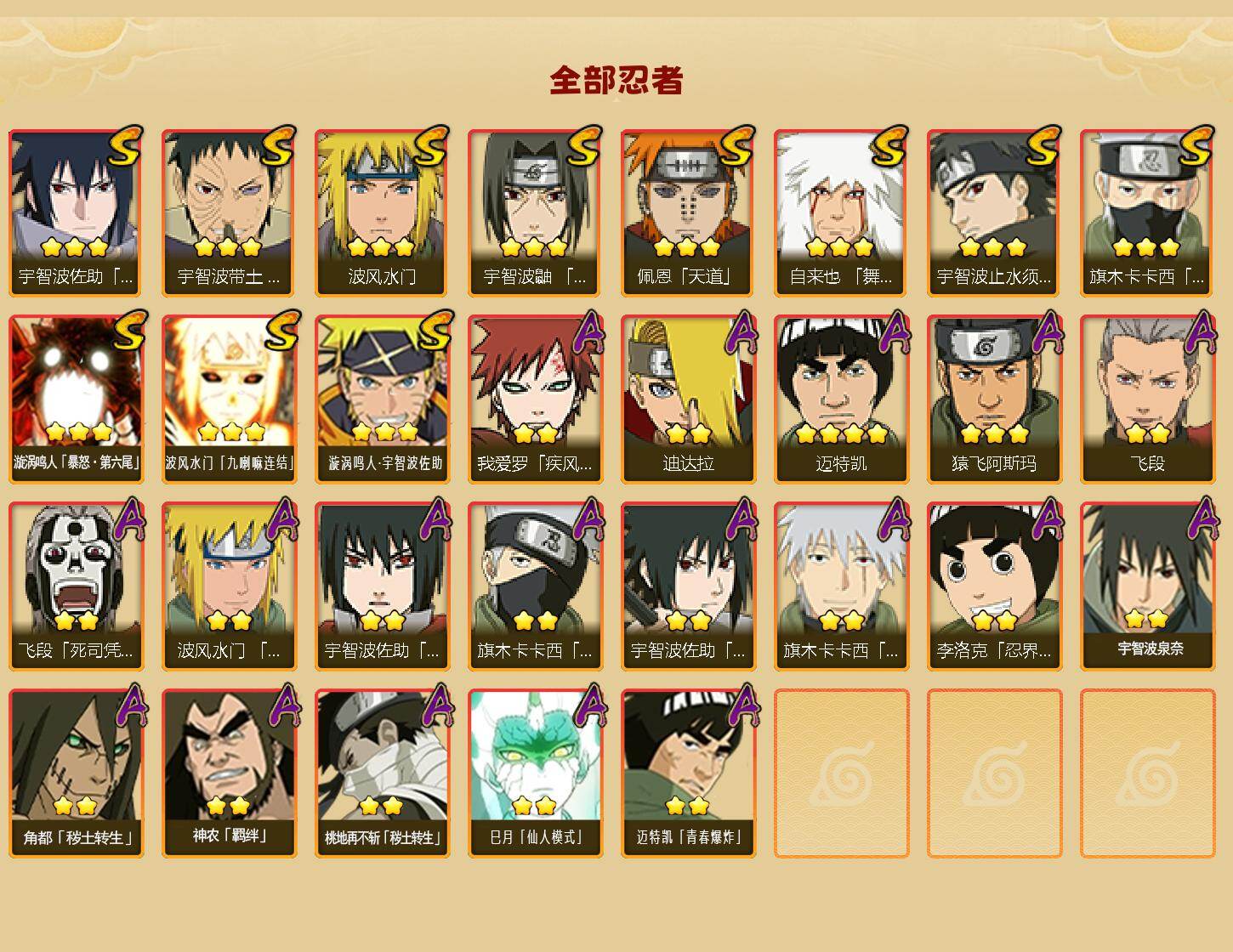Select the 李洛克「忍界...」 card

[994, 586]
